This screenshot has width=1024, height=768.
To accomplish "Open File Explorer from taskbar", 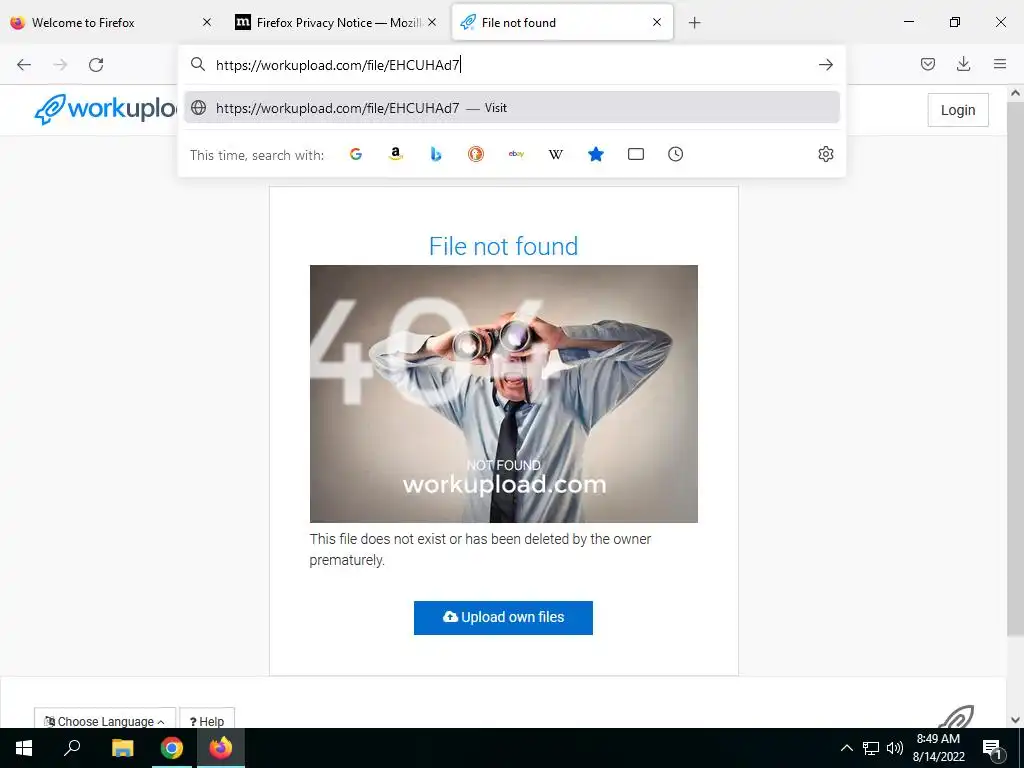I will point(122,748).
